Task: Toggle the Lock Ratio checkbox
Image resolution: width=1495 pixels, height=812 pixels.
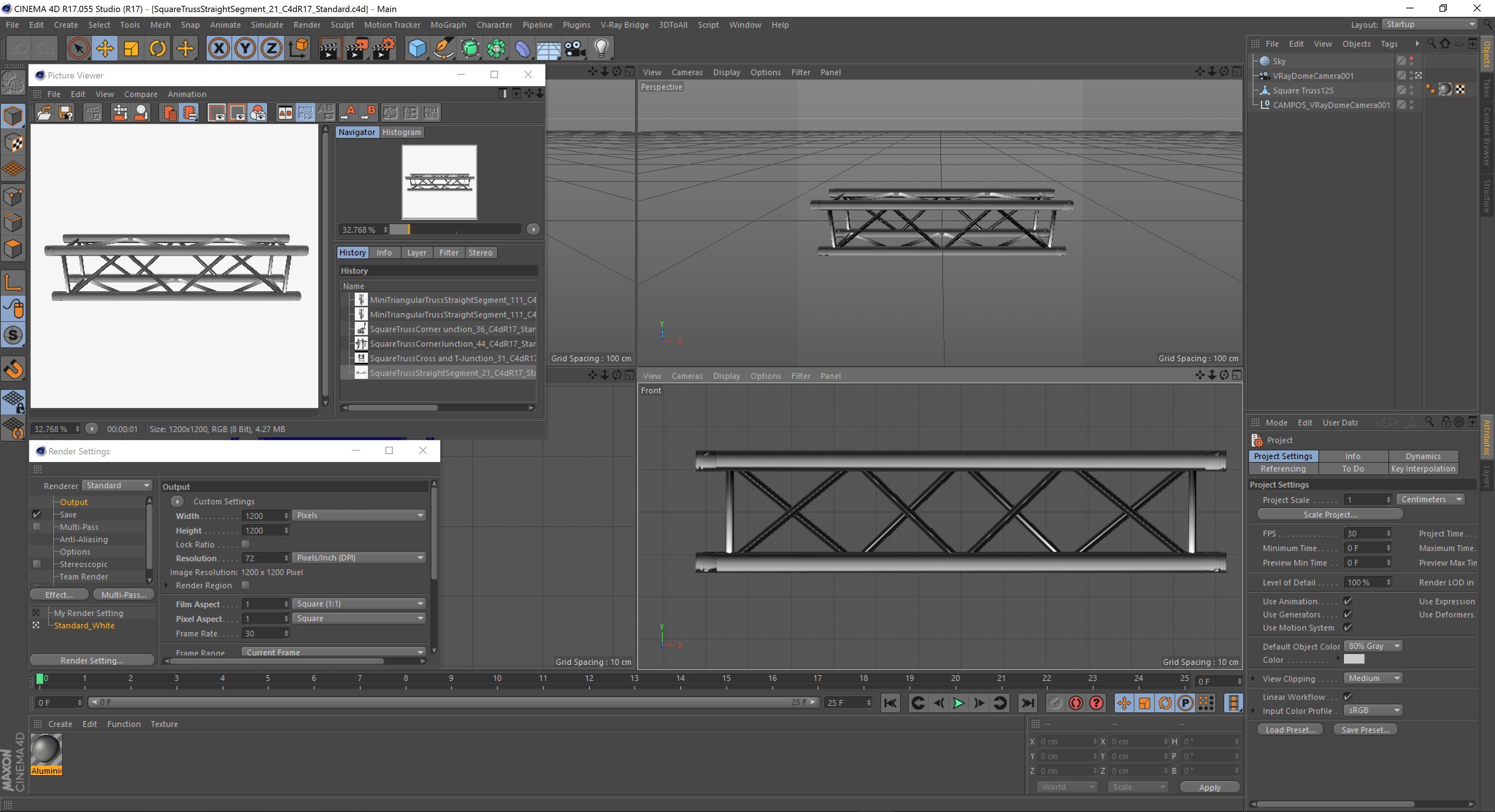Action: 246,544
